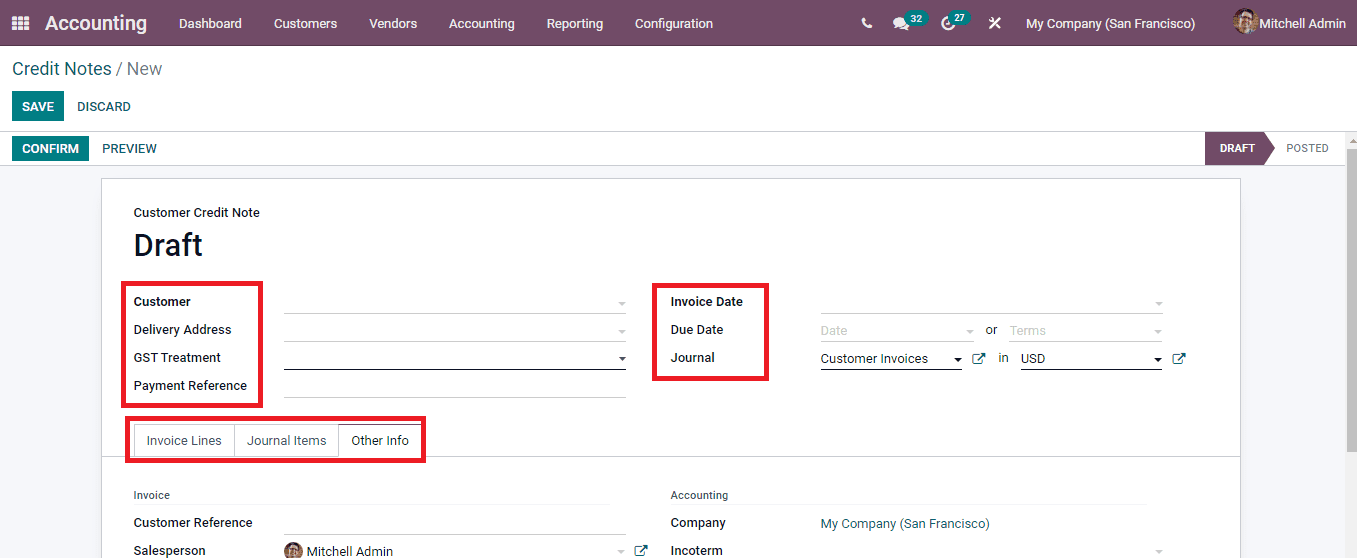Open external link icon next to USD currency
1357x558 pixels.
[x=1179, y=359]
